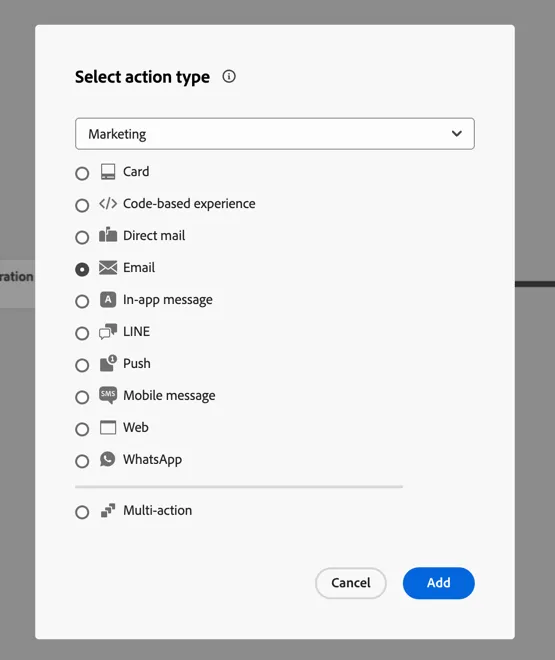Screen dimensions: 555x660
Task: Click the Card icon
Action: [108, 172]
